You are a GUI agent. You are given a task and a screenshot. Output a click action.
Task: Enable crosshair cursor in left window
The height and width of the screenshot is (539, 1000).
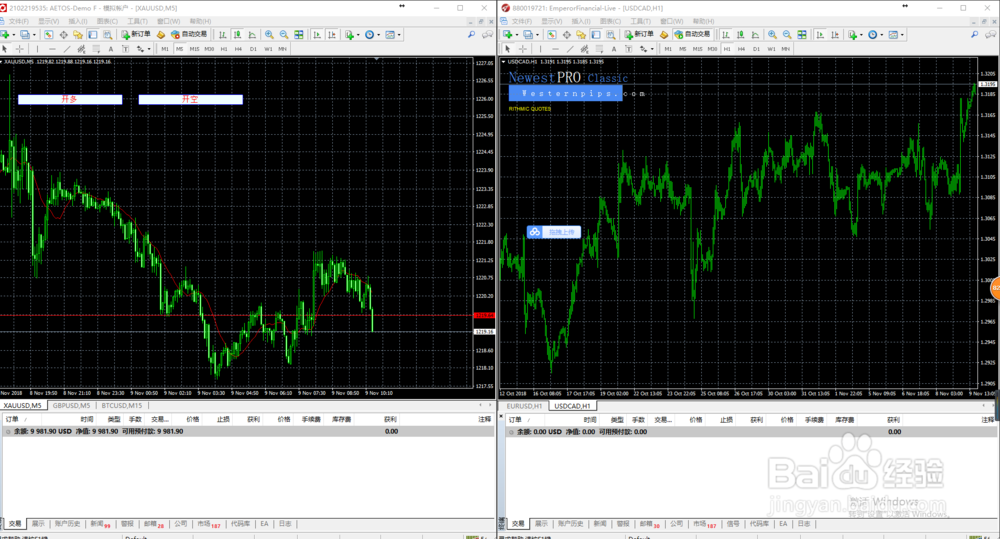click(20, 48)
